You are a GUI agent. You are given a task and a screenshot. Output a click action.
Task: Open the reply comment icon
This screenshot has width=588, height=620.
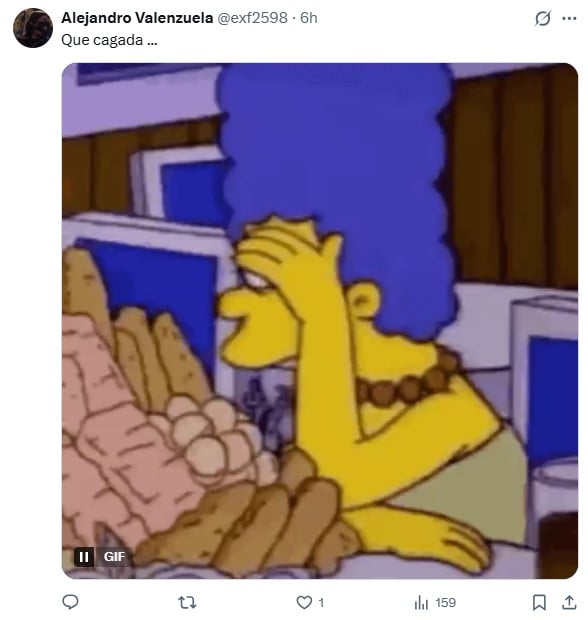70,602
